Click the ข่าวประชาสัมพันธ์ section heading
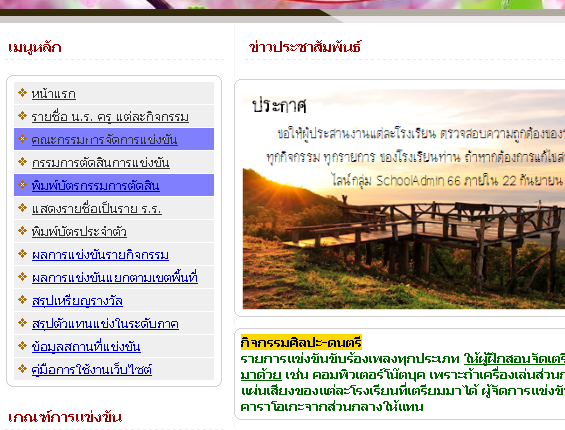The height and width of the screenshot is (430, 565). point(305,47)
